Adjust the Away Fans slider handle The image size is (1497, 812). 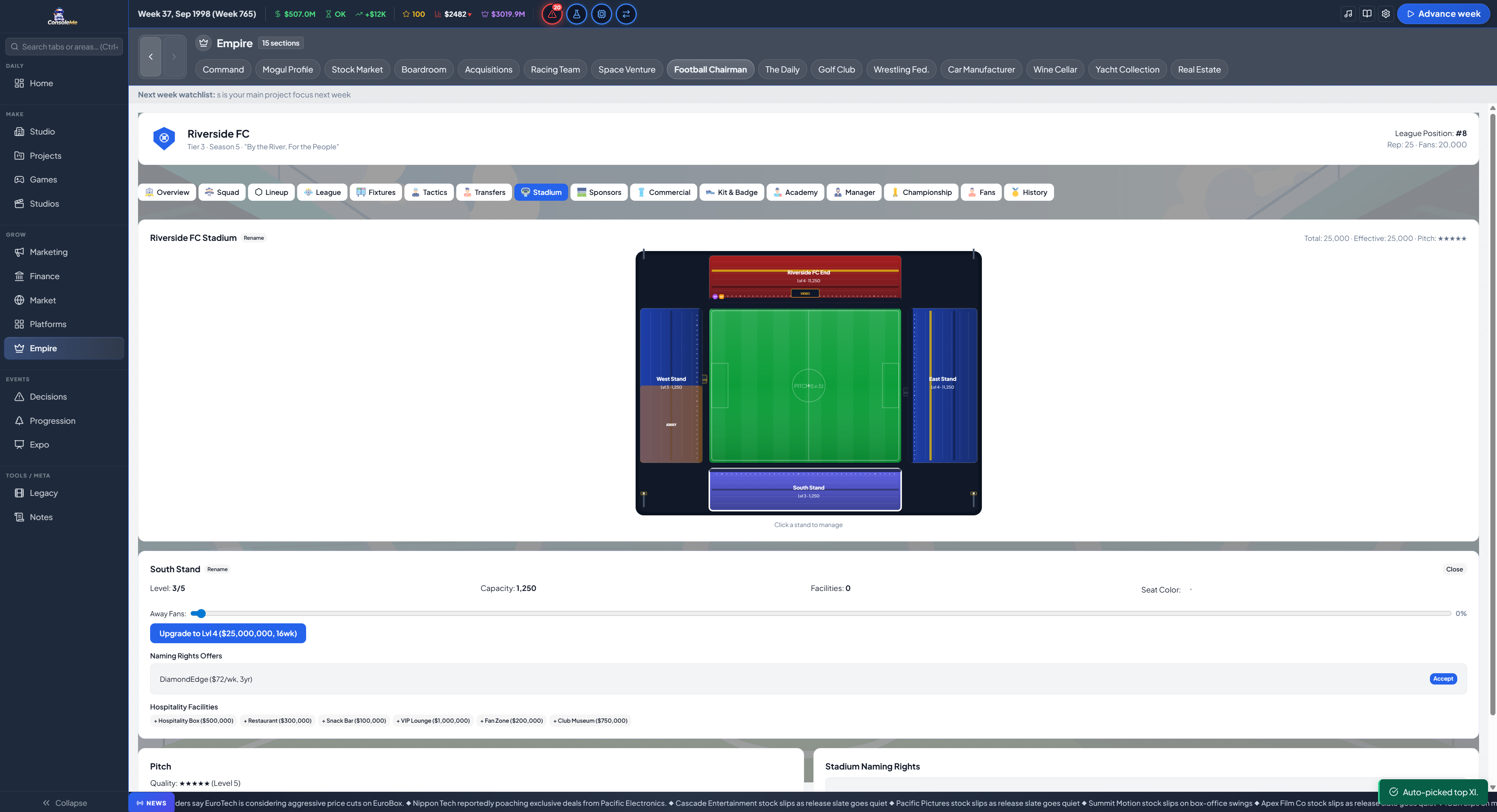tap(201, 613)
